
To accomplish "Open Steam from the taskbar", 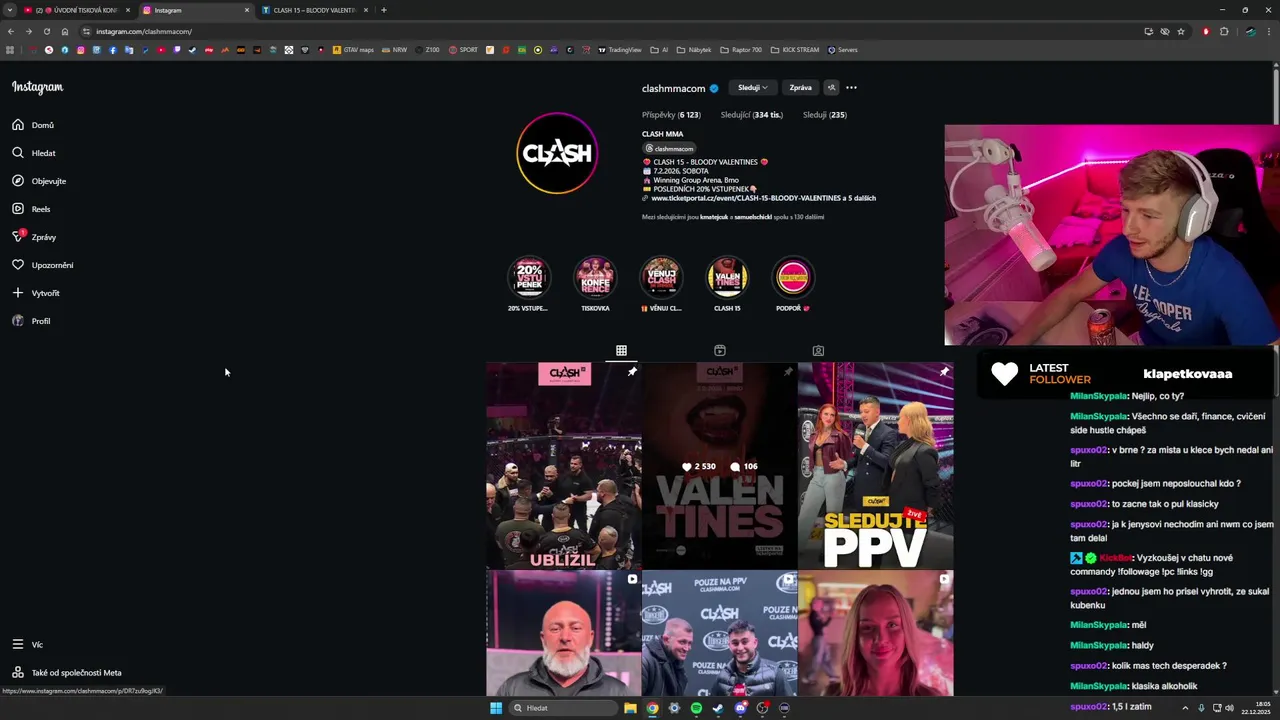I will pos(718,708).
